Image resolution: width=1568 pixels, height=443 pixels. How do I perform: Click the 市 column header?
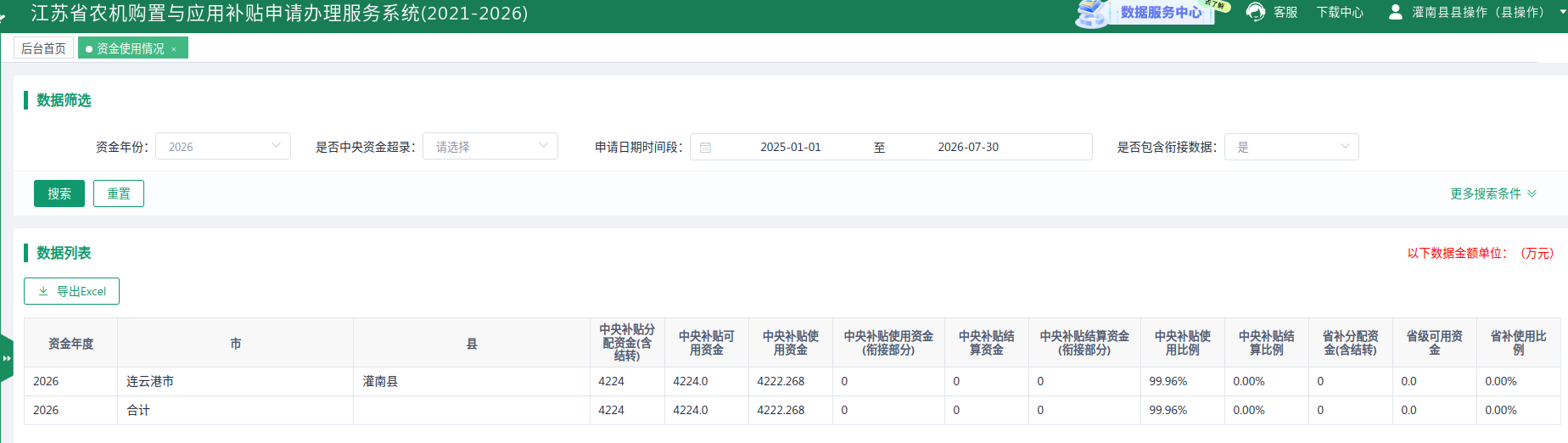point(235,343)
